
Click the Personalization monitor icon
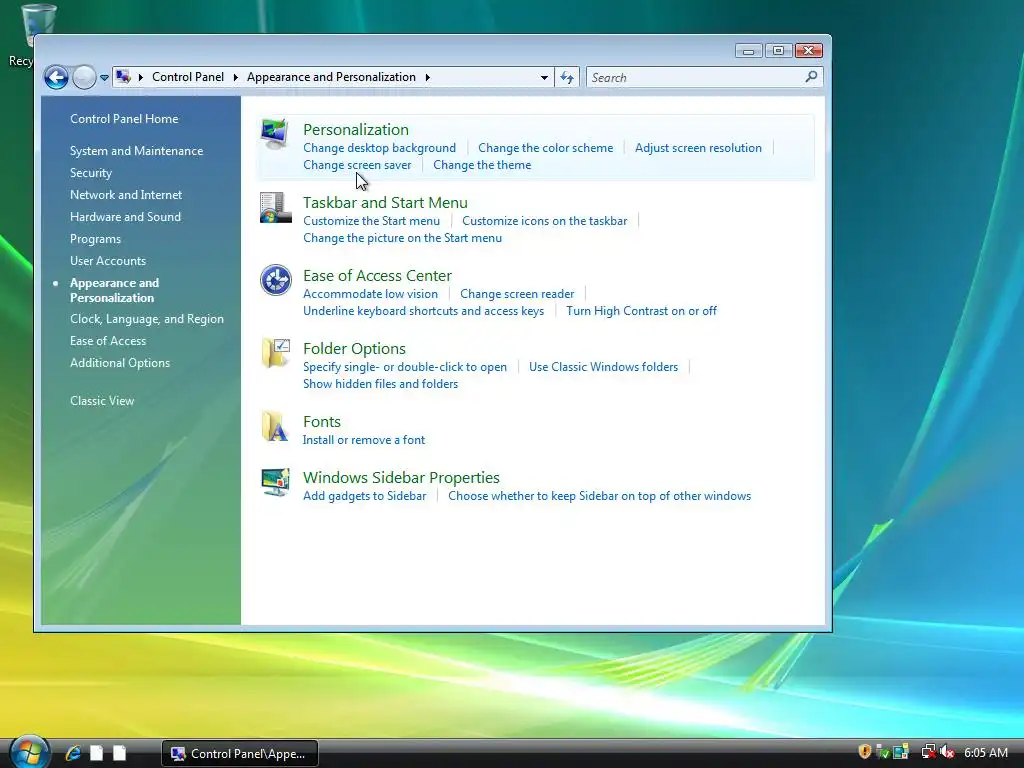tap(274, 133)
